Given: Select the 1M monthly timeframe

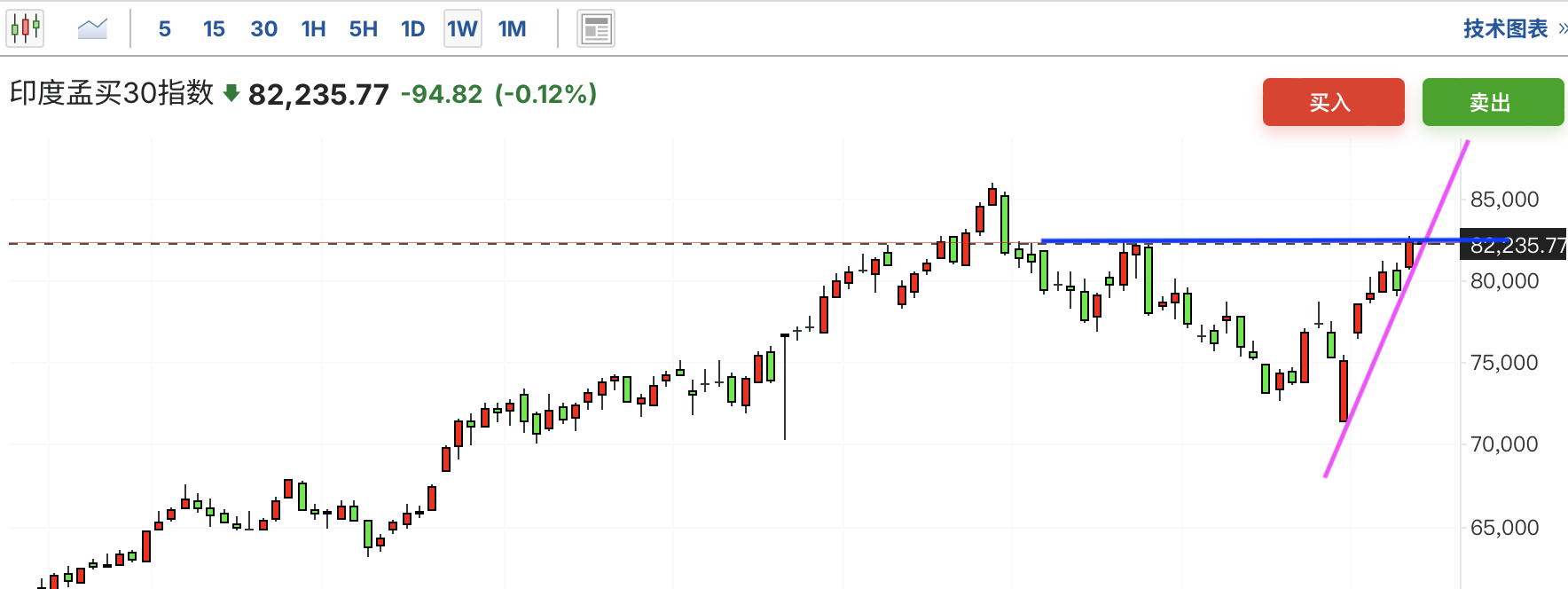Looking at the screenshot, I should click(x=512, y=28).
